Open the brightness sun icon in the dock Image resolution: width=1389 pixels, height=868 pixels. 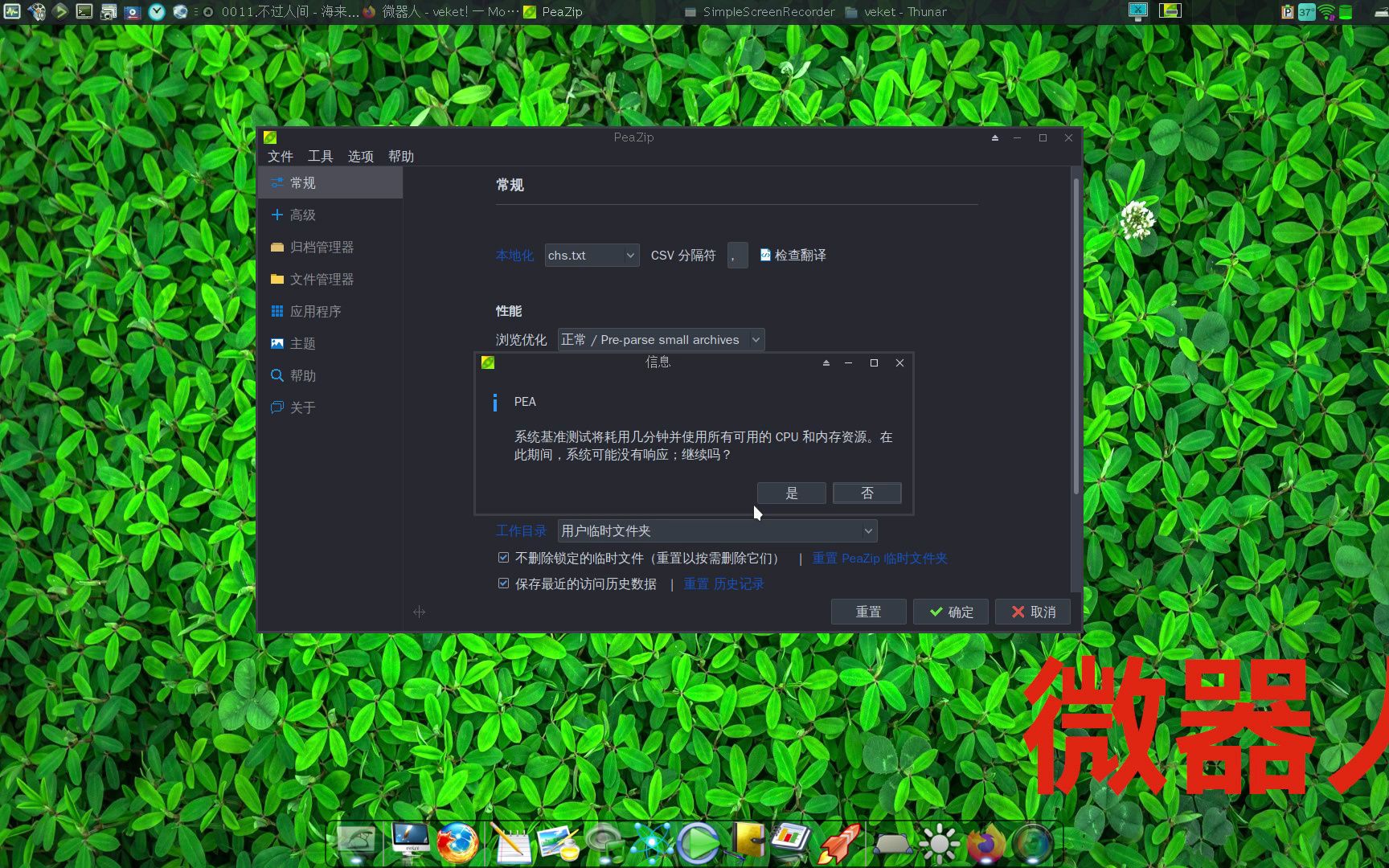939,844
